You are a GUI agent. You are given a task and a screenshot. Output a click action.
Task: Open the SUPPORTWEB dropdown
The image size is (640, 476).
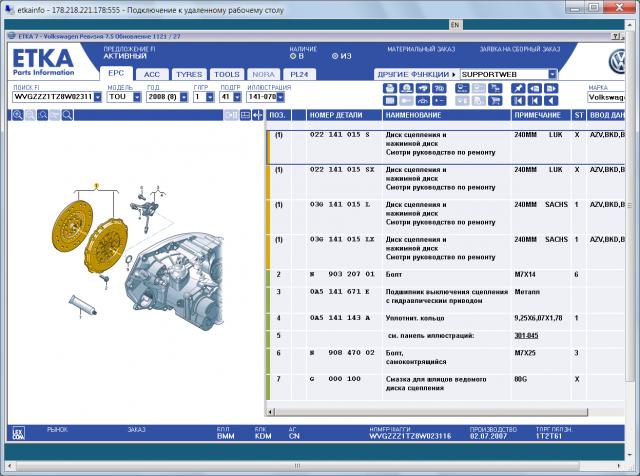552,74
